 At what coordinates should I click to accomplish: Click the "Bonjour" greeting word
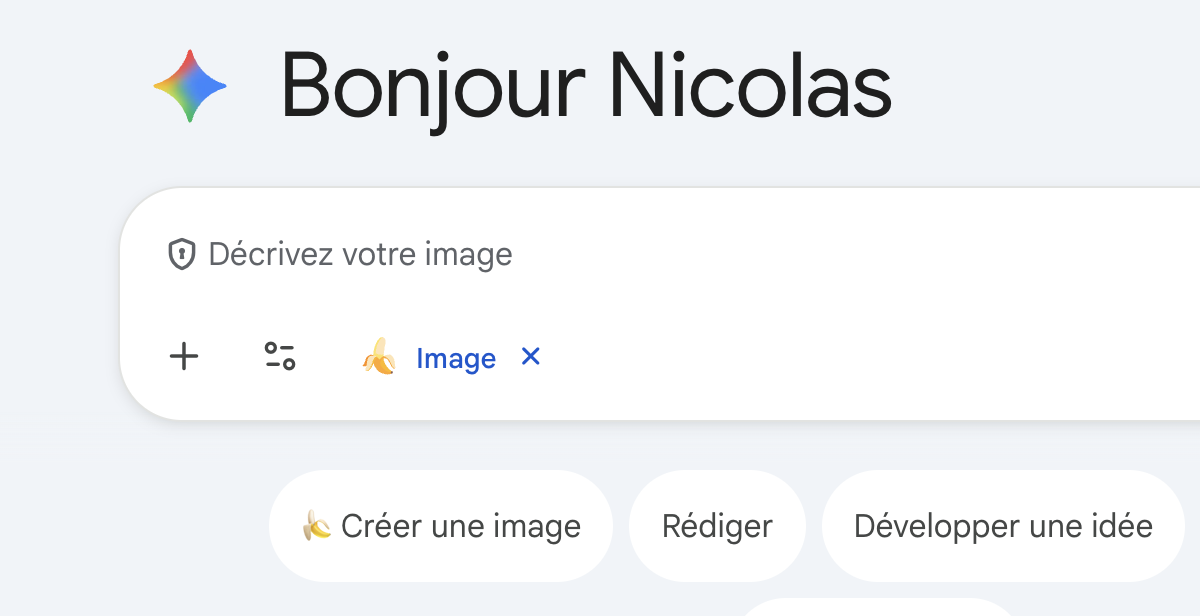point(432,86)
